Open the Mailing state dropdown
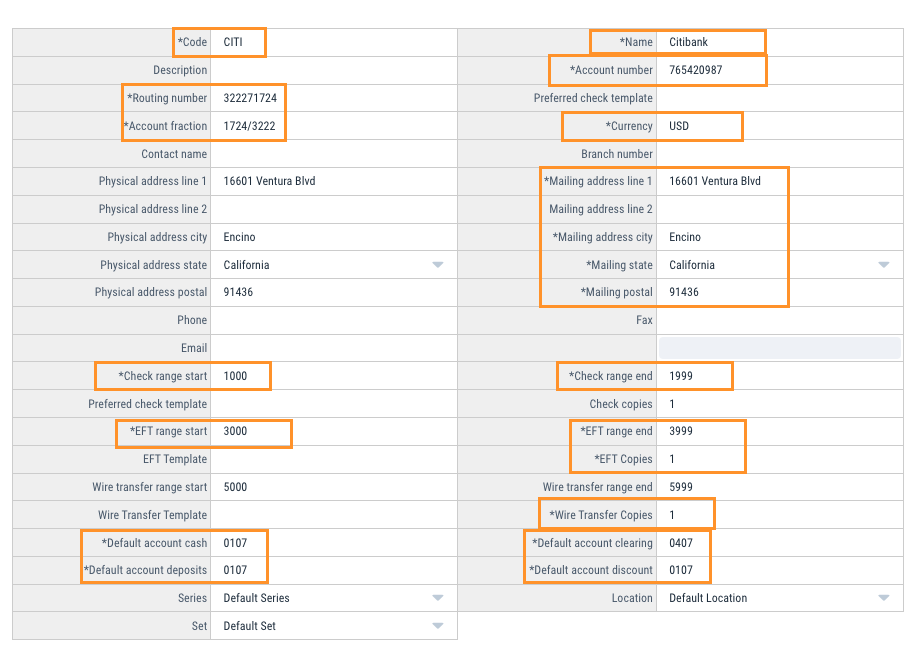 coord(883,264)
